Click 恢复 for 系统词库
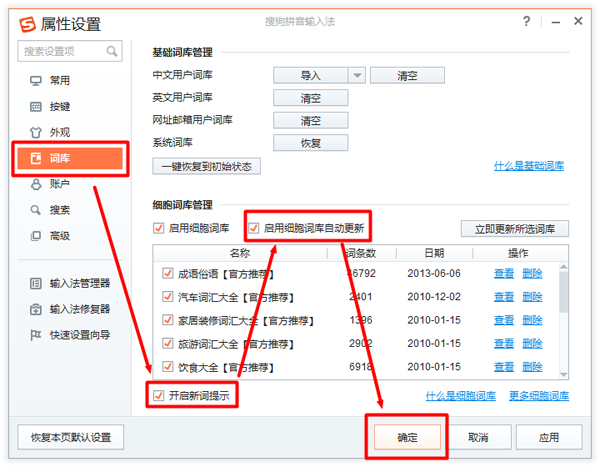This screenshot has width=600, height=467. pos(311,143)
